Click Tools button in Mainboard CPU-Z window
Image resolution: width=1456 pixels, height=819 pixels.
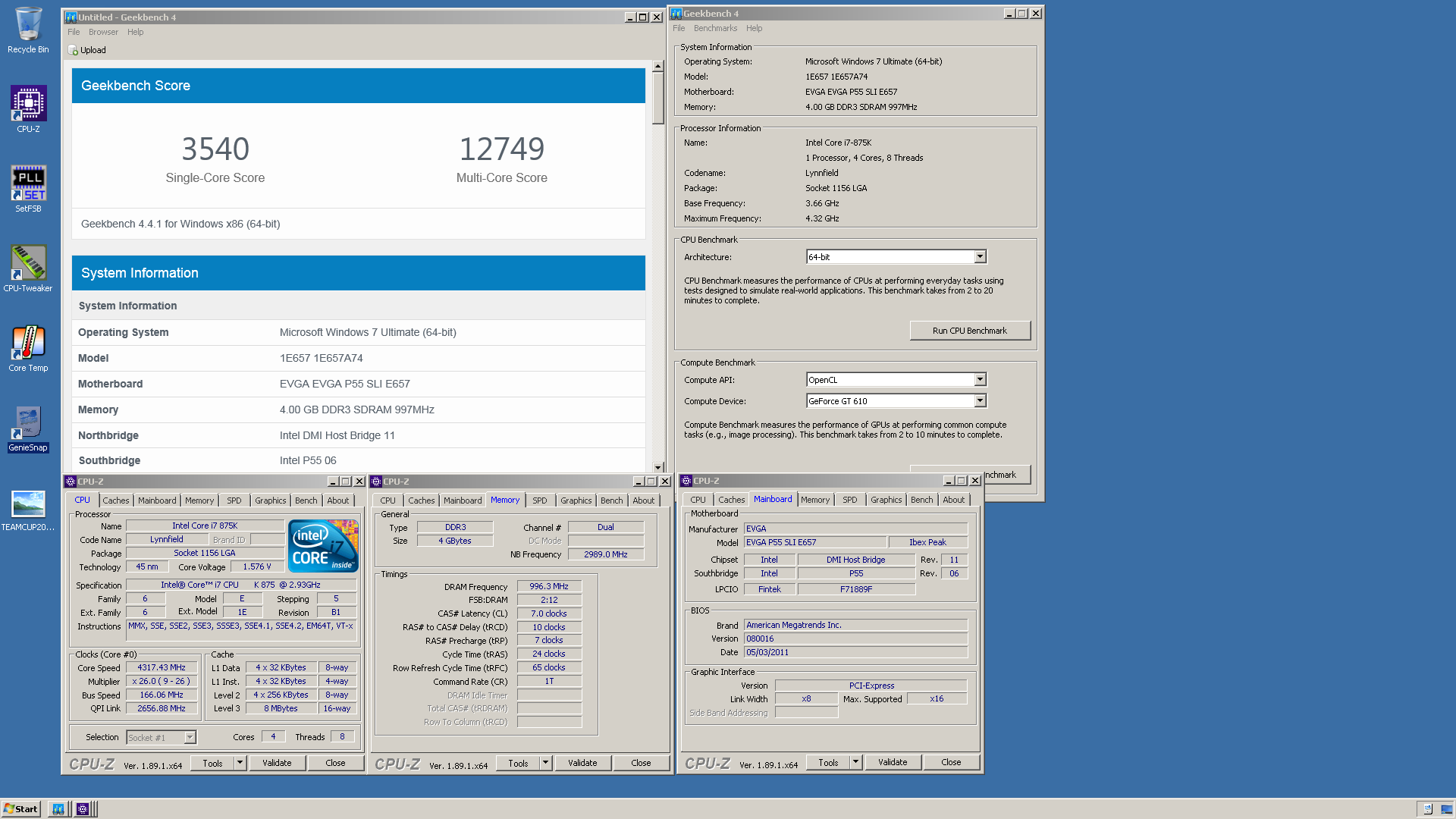point(828,762)
